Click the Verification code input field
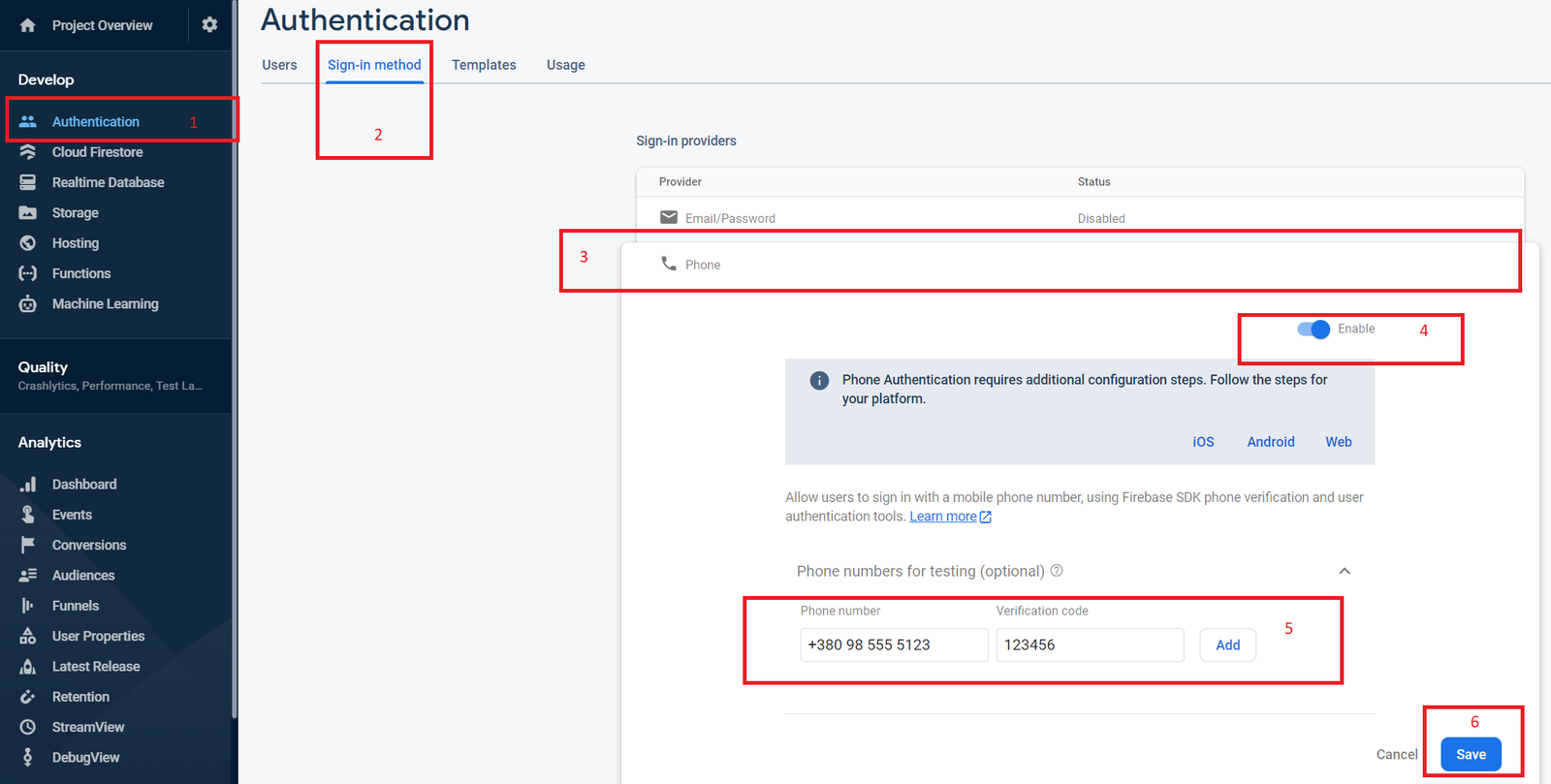Viewport: 1551px width, 784px height. [x=1090, y=645]
